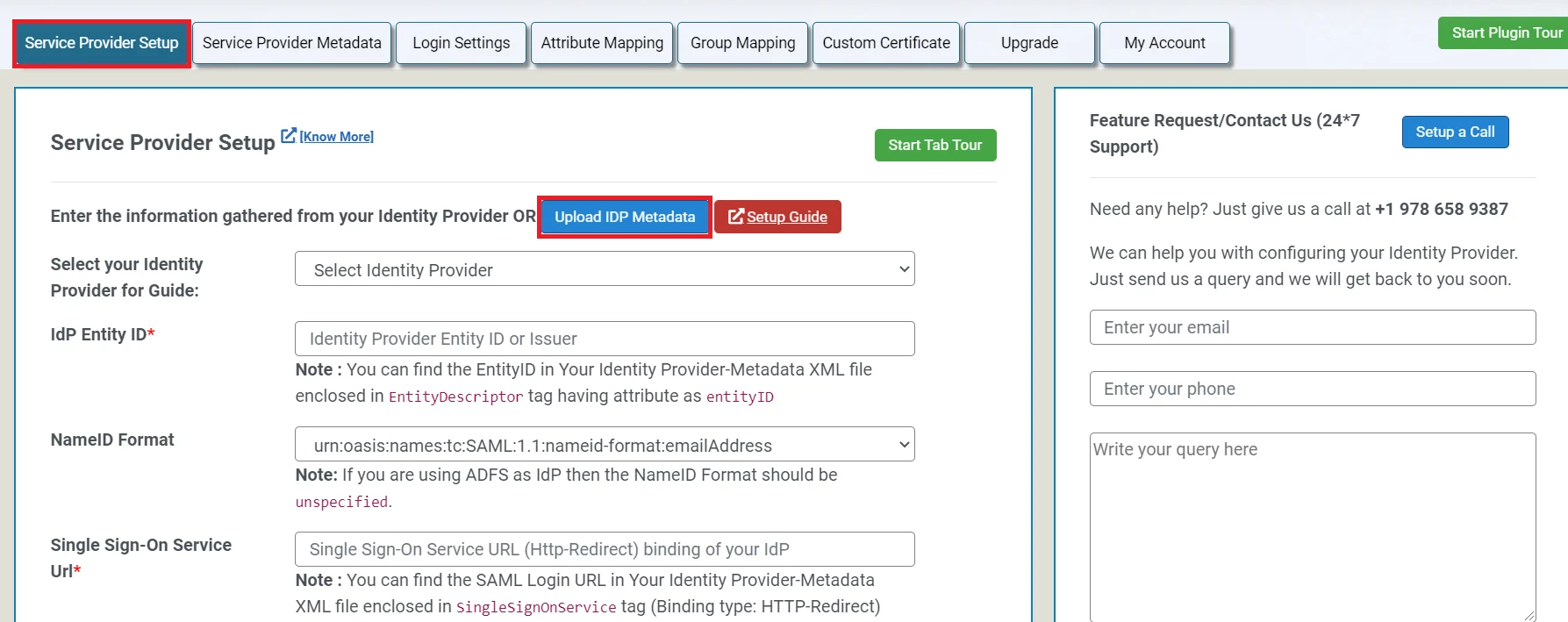Viewport: 1568px width, 622px height.
Task: Switch to Service Provider Metadata tab
Action: pyautogui.click(x=291, y=43)
